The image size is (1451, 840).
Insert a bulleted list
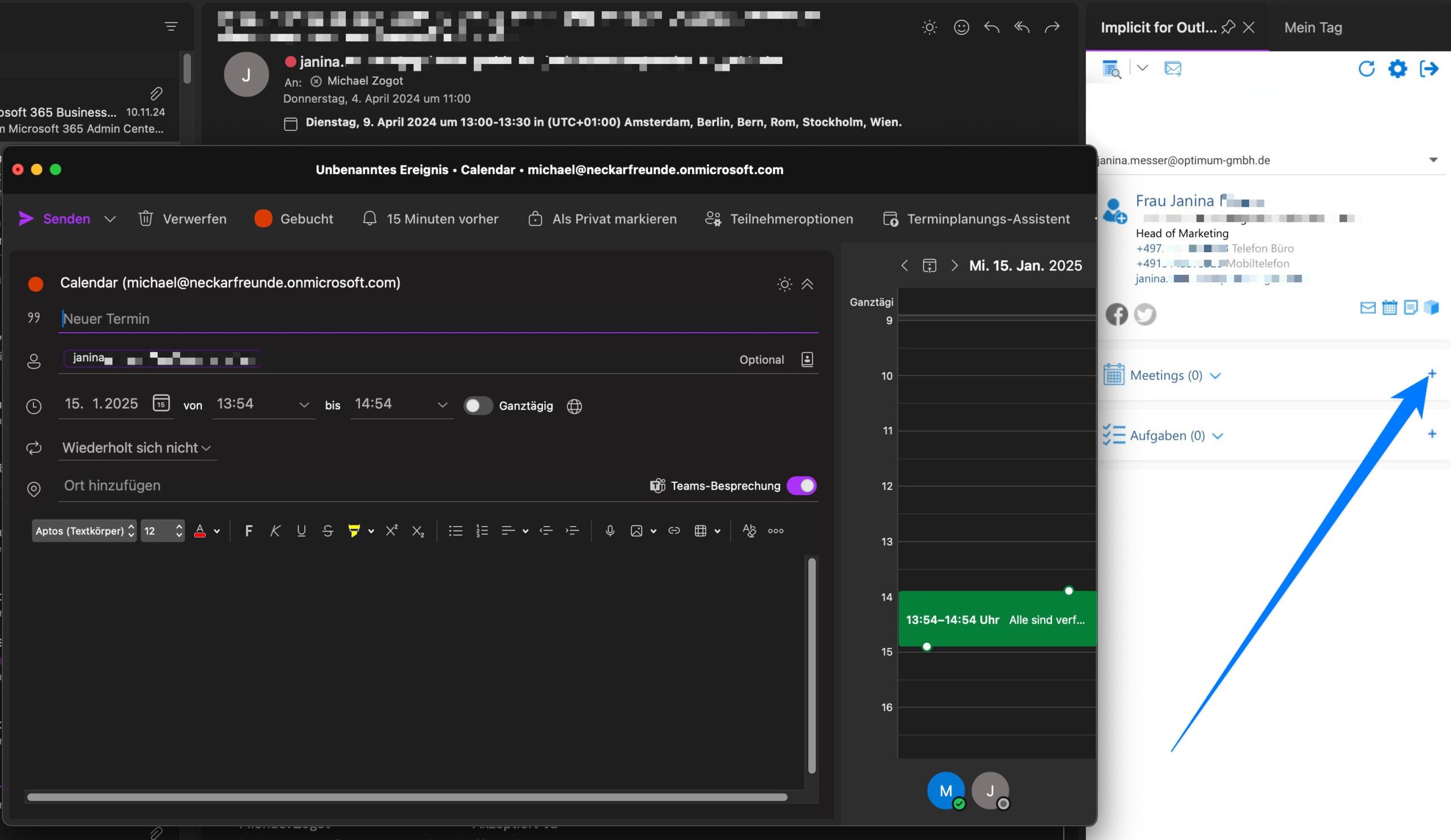(456, 531)
